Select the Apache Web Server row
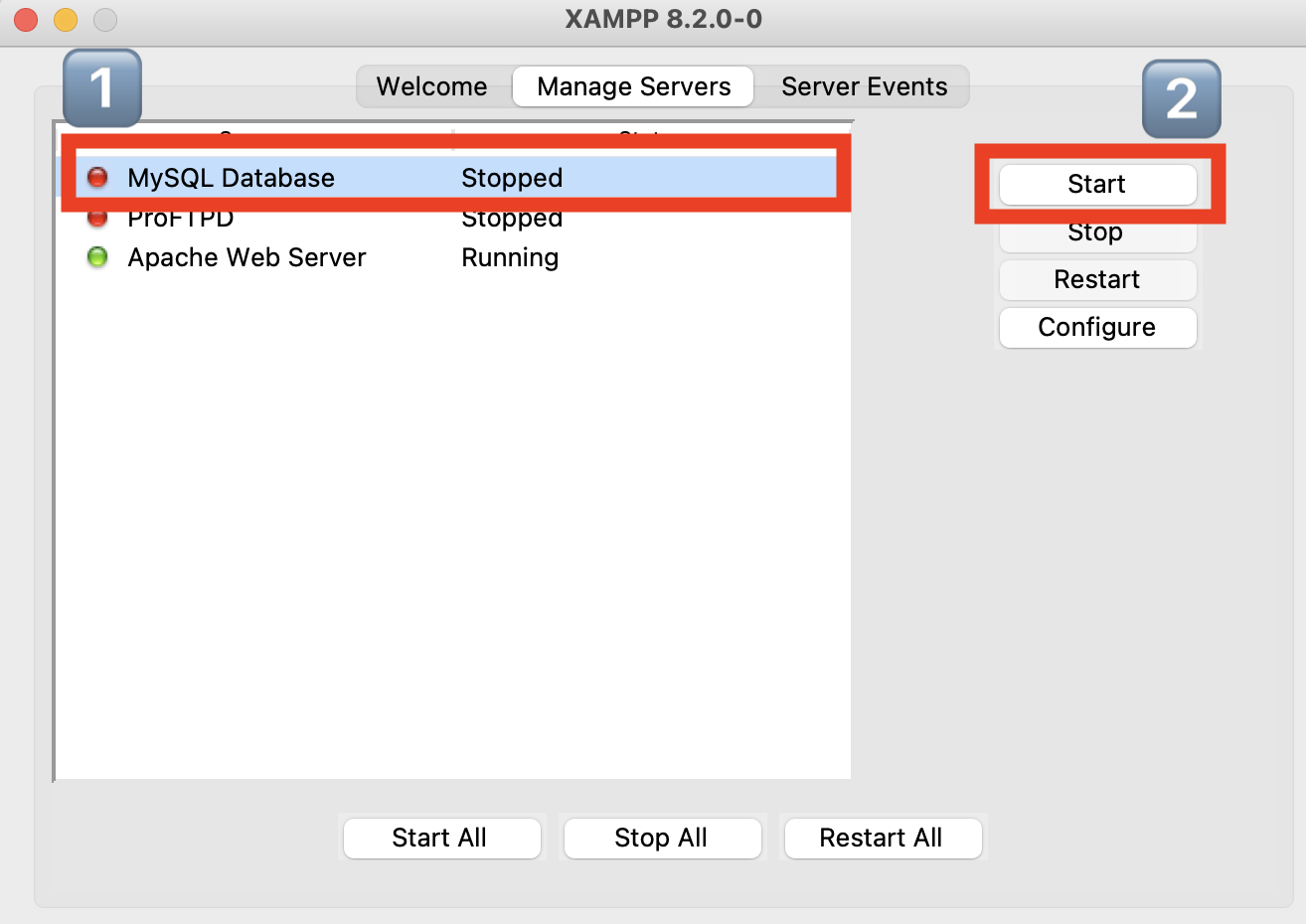This screenshot has width=1306, height=924. (x=454, y=257)
